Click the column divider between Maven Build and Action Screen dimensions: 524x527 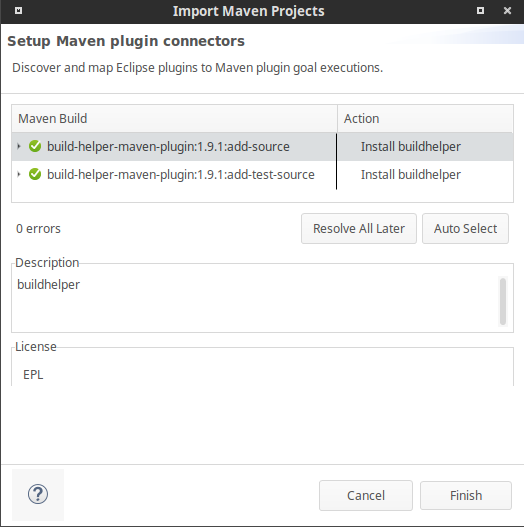[337, 118]
